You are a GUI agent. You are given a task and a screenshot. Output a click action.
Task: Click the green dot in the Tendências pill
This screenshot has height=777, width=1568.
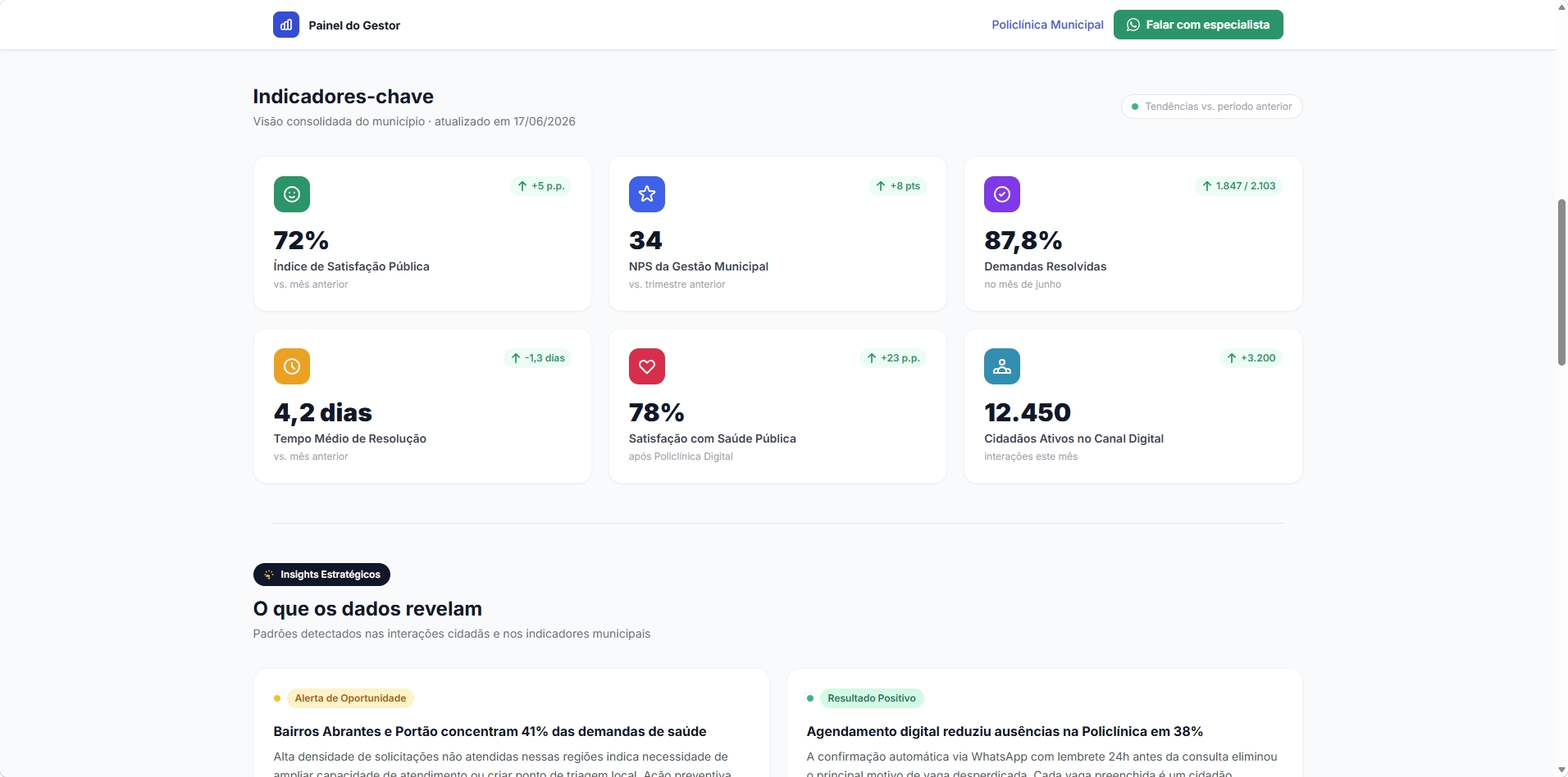click(1135, 107)
